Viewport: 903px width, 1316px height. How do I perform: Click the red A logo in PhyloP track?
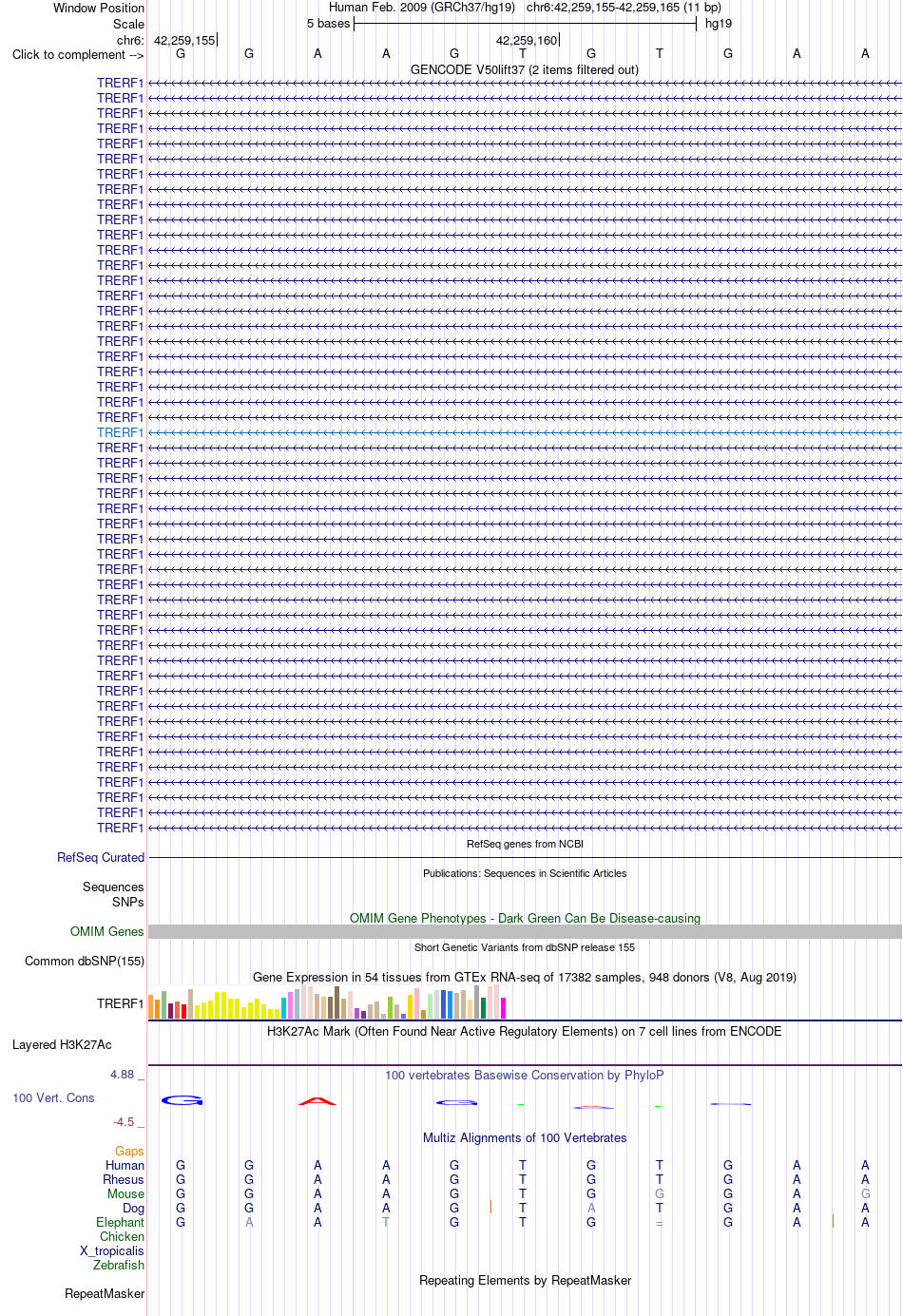(317, 1101)
